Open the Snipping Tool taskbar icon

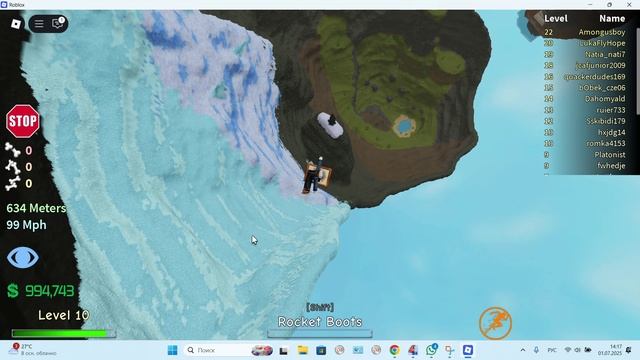449,350
